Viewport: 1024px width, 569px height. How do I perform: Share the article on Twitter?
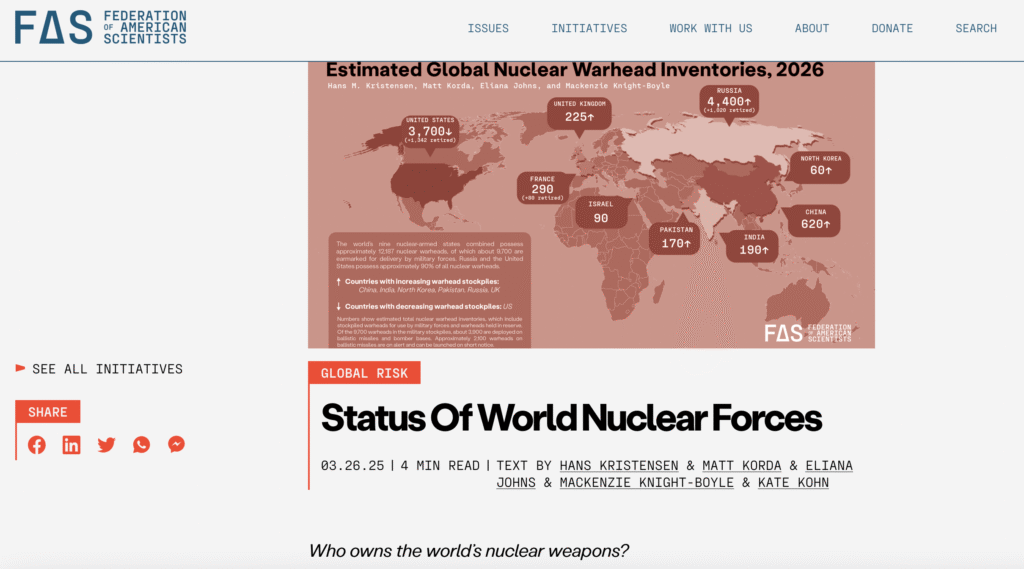pyautogui.click(x=106, y=445)
